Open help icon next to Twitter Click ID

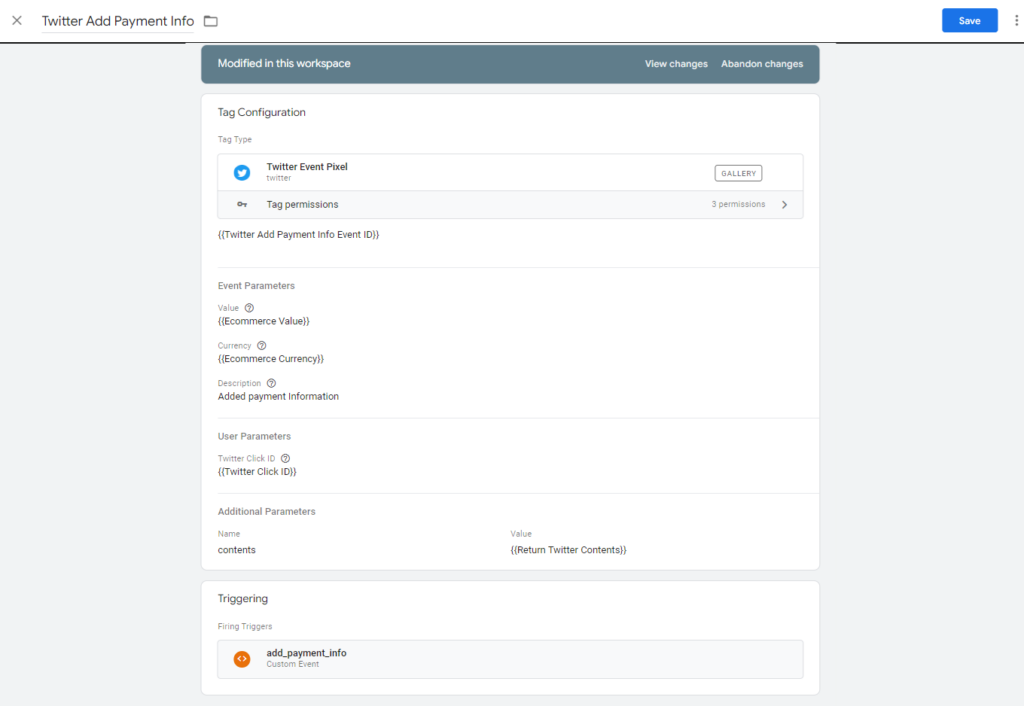click(285, 458)
